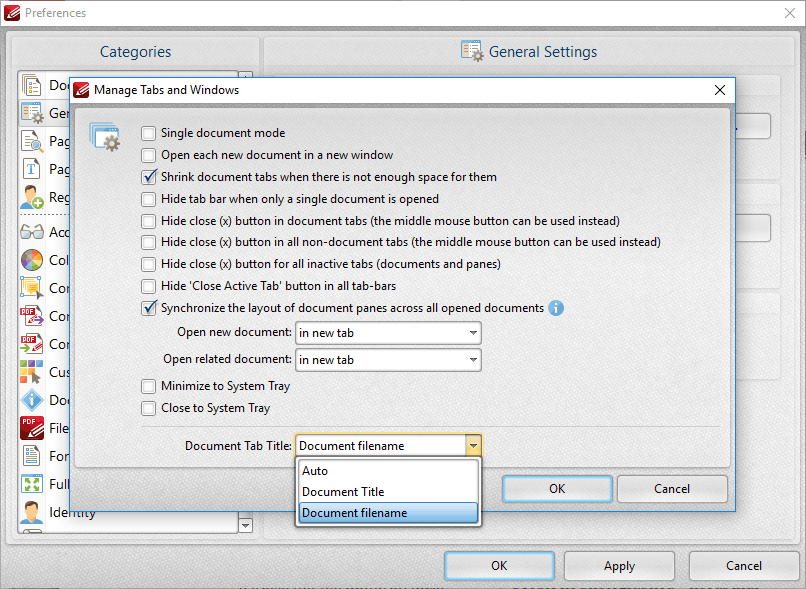Viewport: 806px width, 589px height.
Task: Select the Page Text 'T' icon category
Action: pyautogui.click(x=32, y=169)
